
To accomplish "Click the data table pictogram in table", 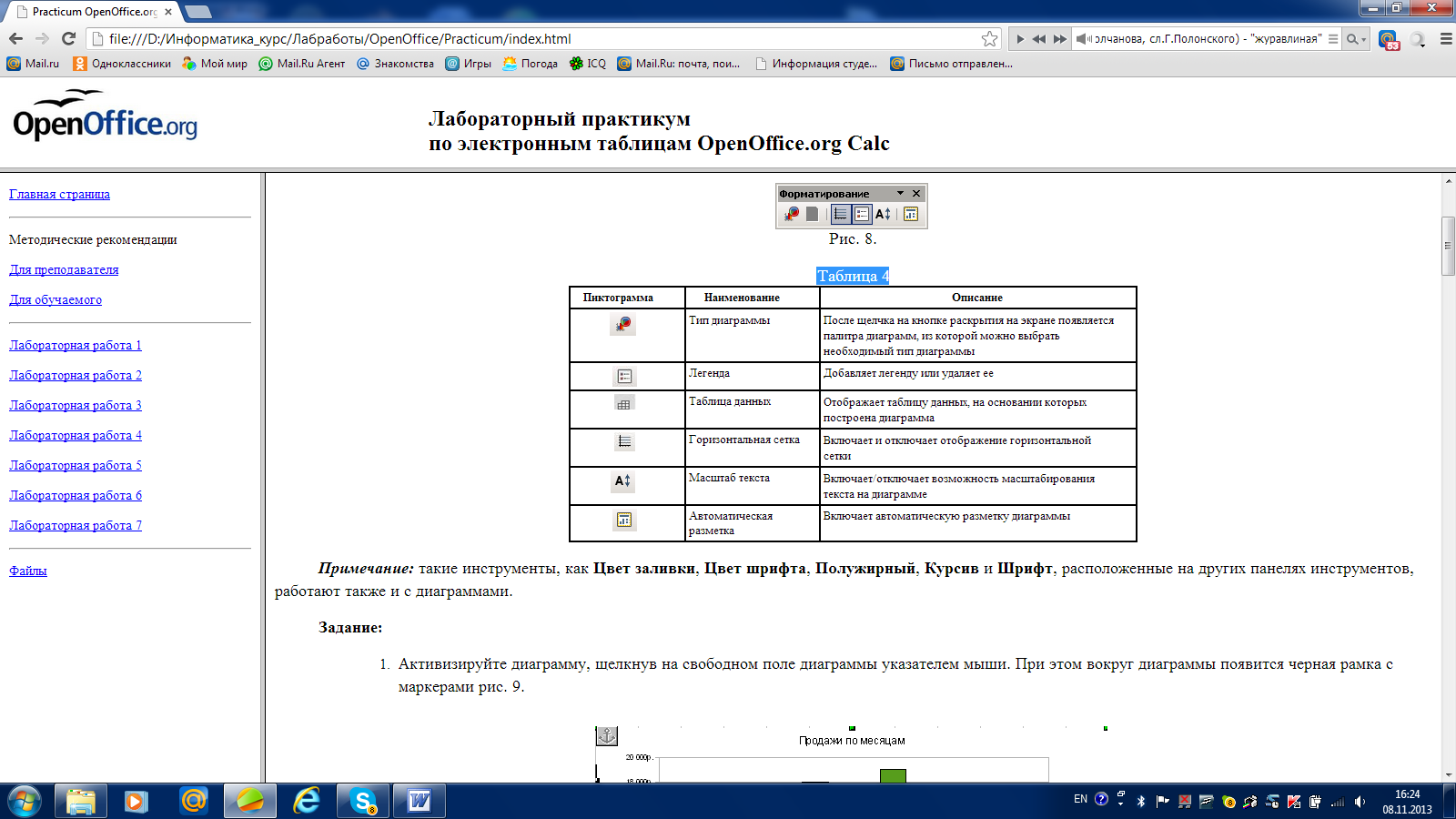I will pyautogui.click(x=623, y=404).
